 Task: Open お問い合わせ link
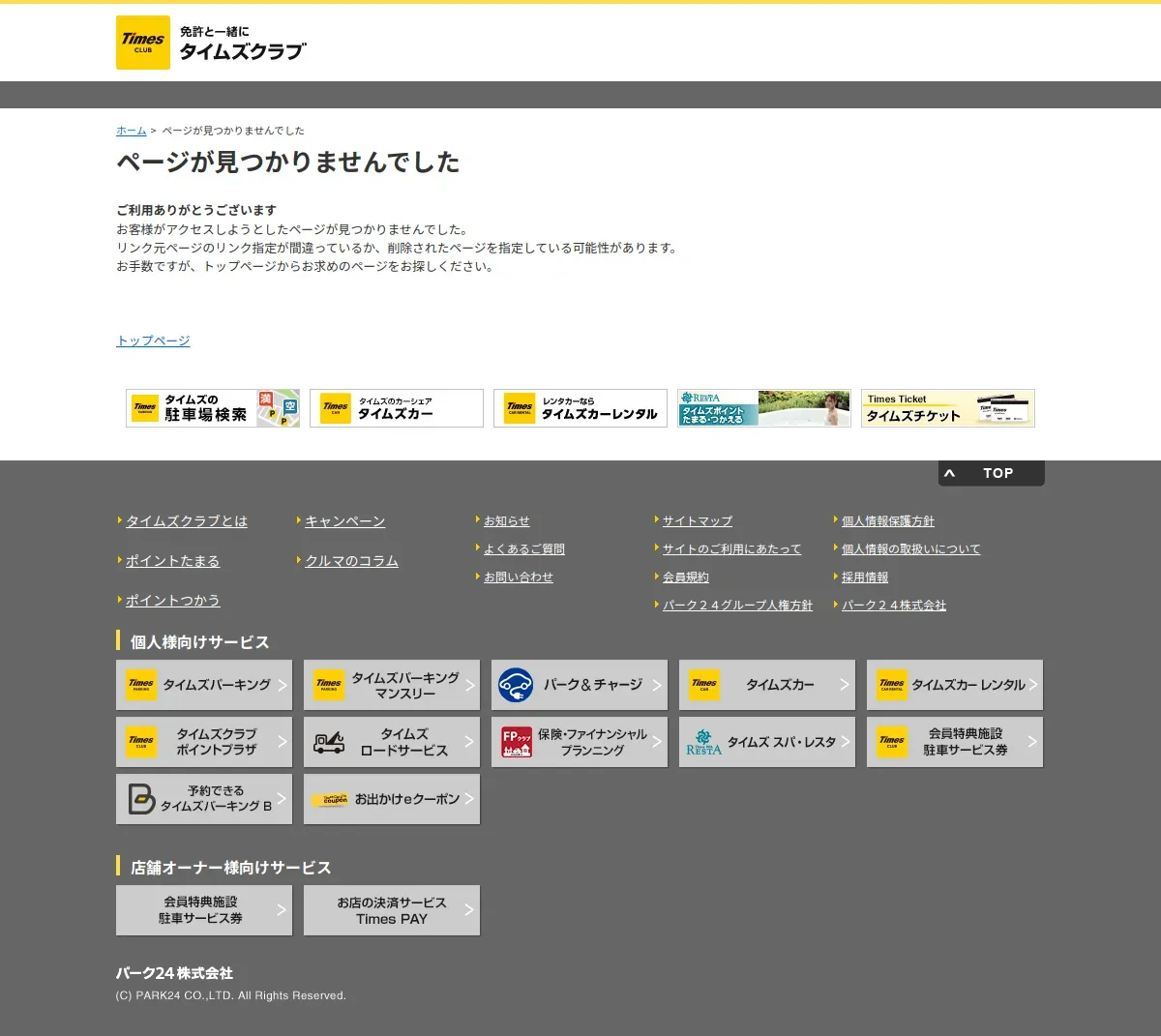coord(519,577)
